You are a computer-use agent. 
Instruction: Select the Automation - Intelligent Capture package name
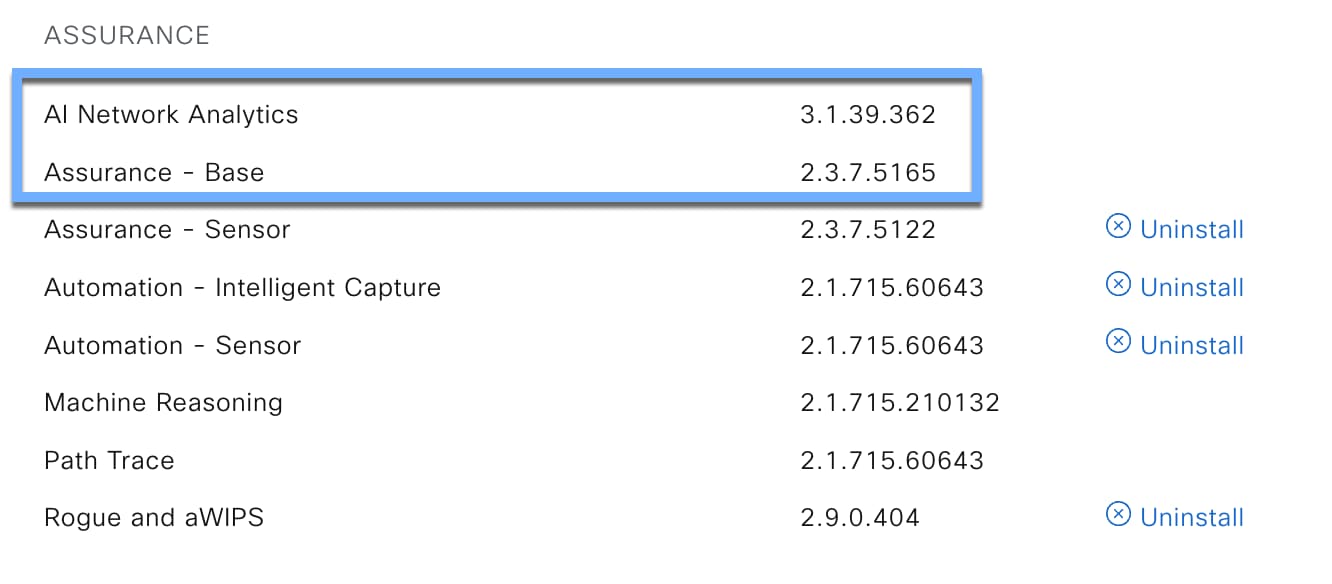click(242, 288)
